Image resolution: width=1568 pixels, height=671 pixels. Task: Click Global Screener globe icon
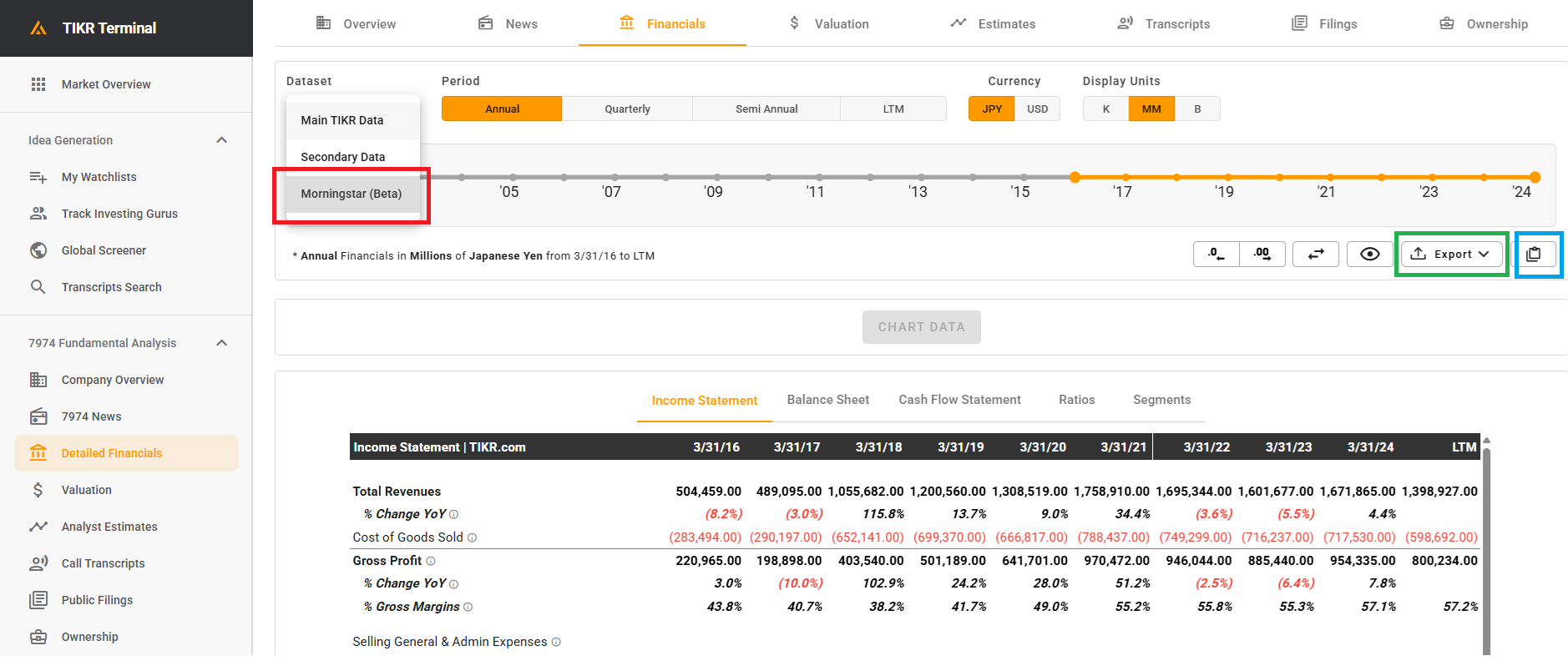point(38,250)
